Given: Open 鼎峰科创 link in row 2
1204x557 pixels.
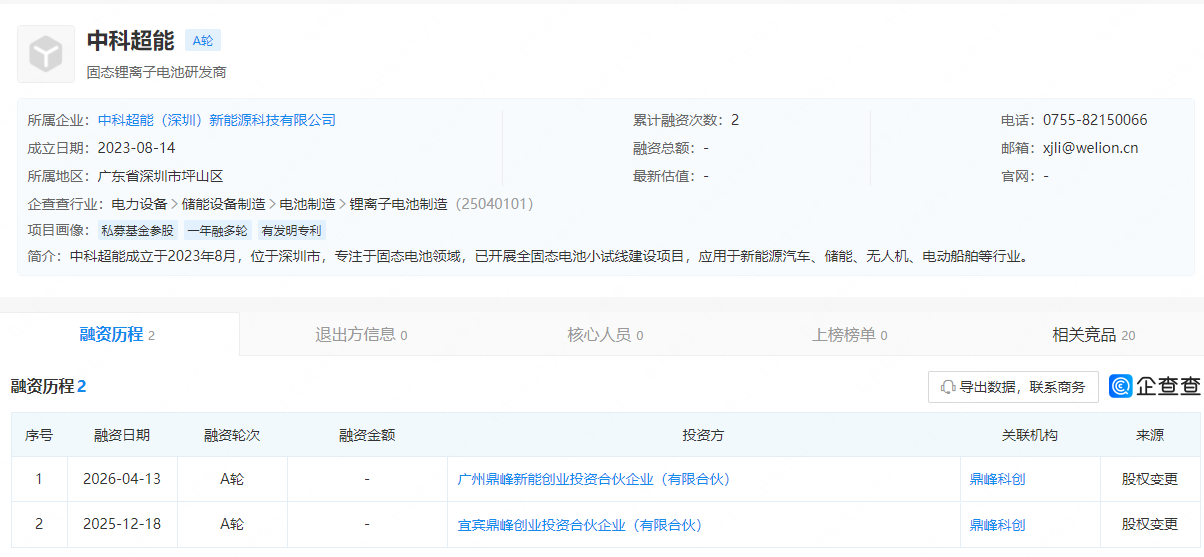Looking at the screenshot, I should tap(997, 525).
